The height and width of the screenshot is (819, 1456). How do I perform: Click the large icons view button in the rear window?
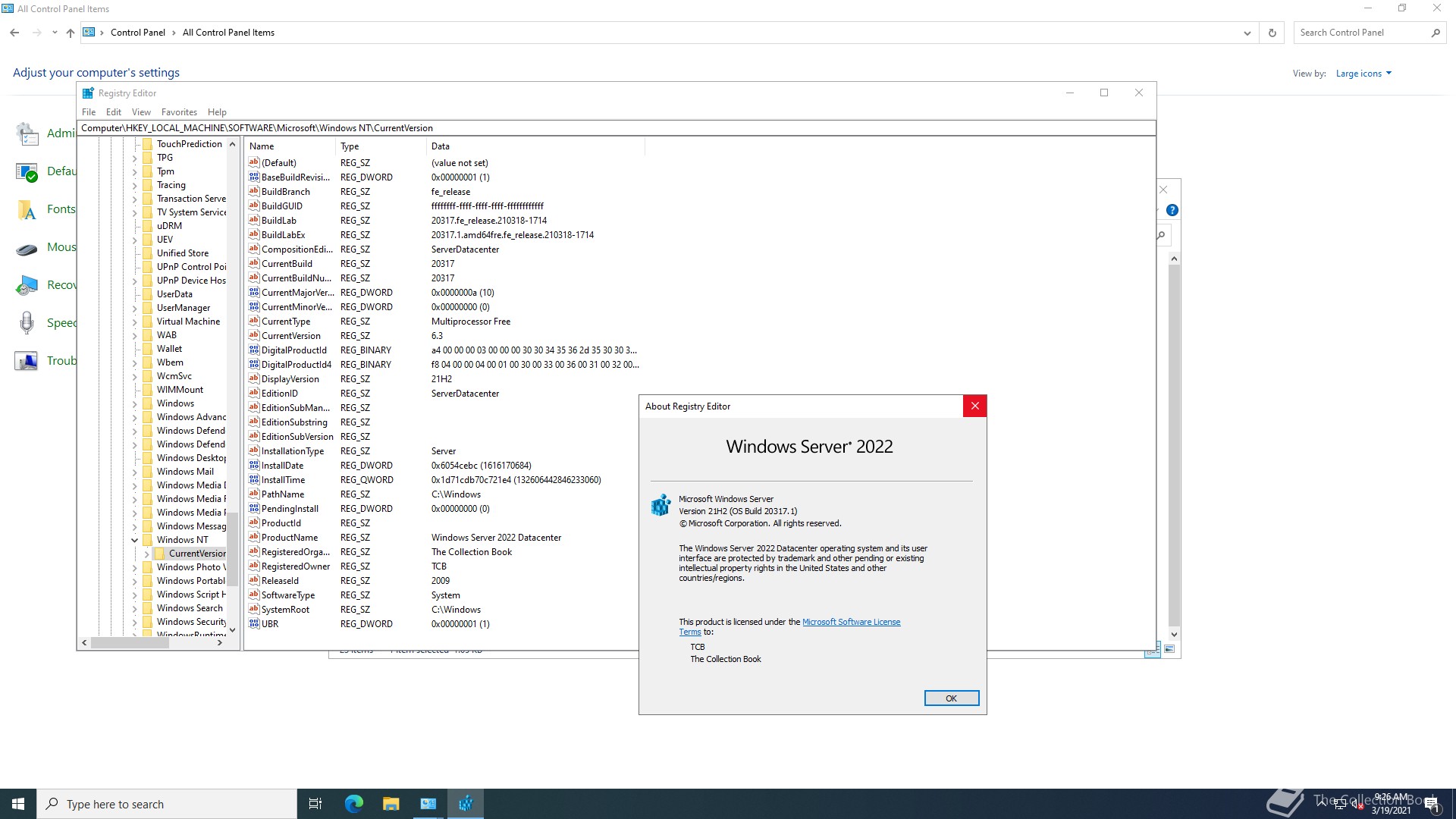coord(1169,649)
